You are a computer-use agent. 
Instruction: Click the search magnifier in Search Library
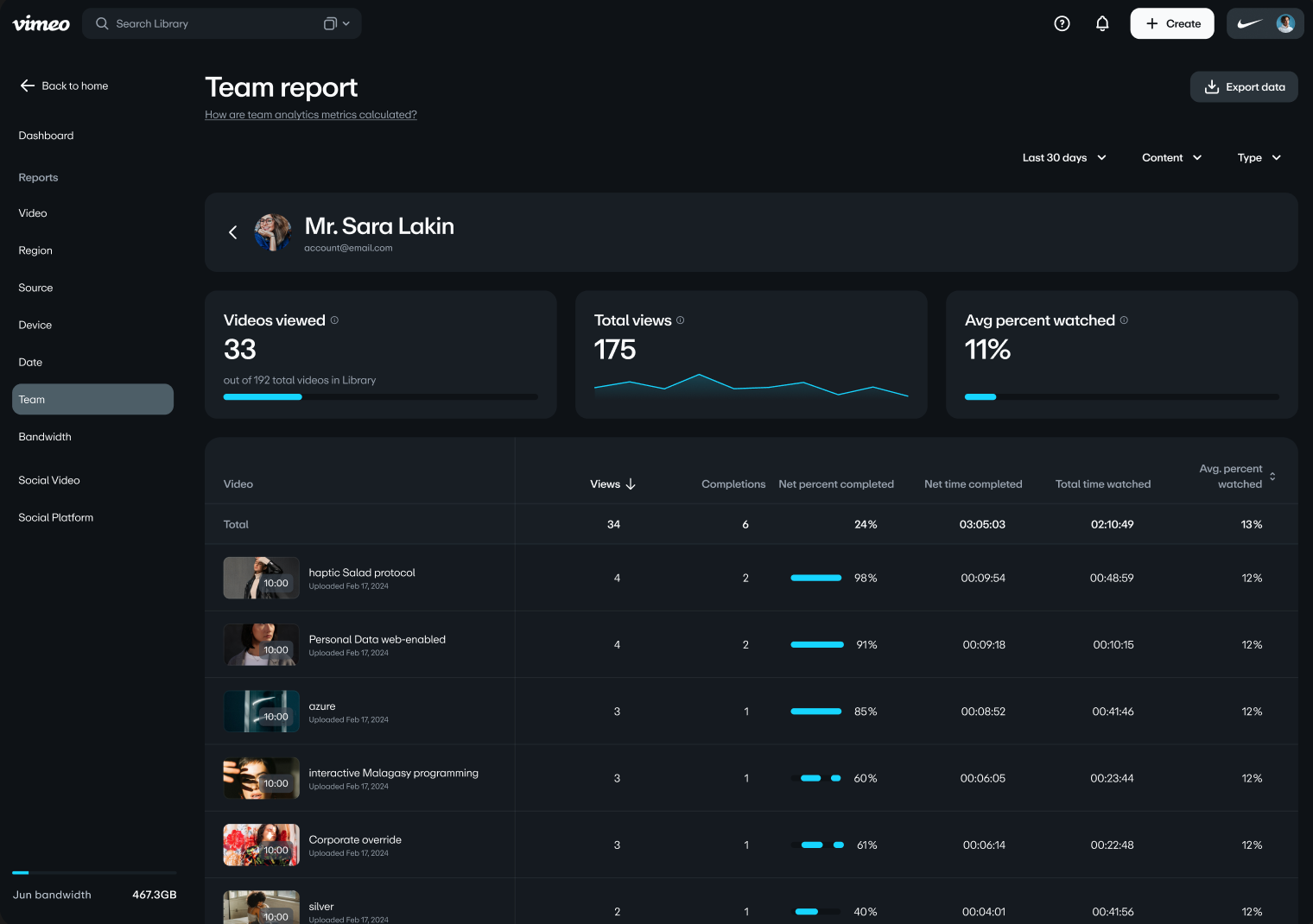(101, 23)
